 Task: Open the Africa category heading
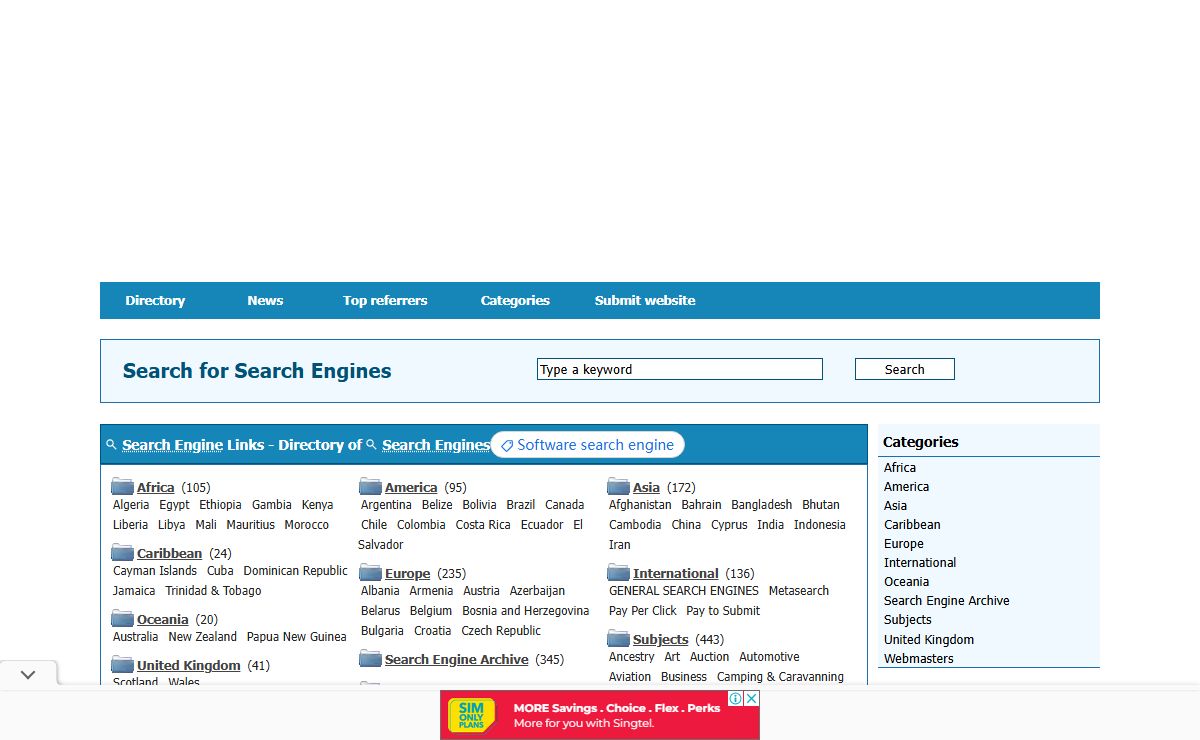(x=156, y=487)
